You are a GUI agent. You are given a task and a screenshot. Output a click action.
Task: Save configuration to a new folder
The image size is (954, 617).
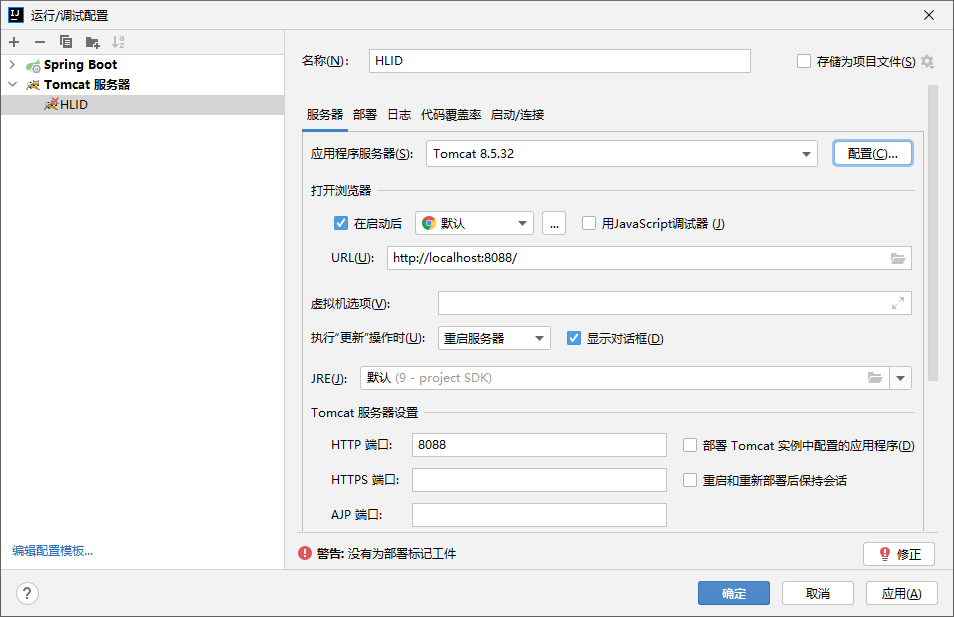pyautogui.click(x=92, y=42)
